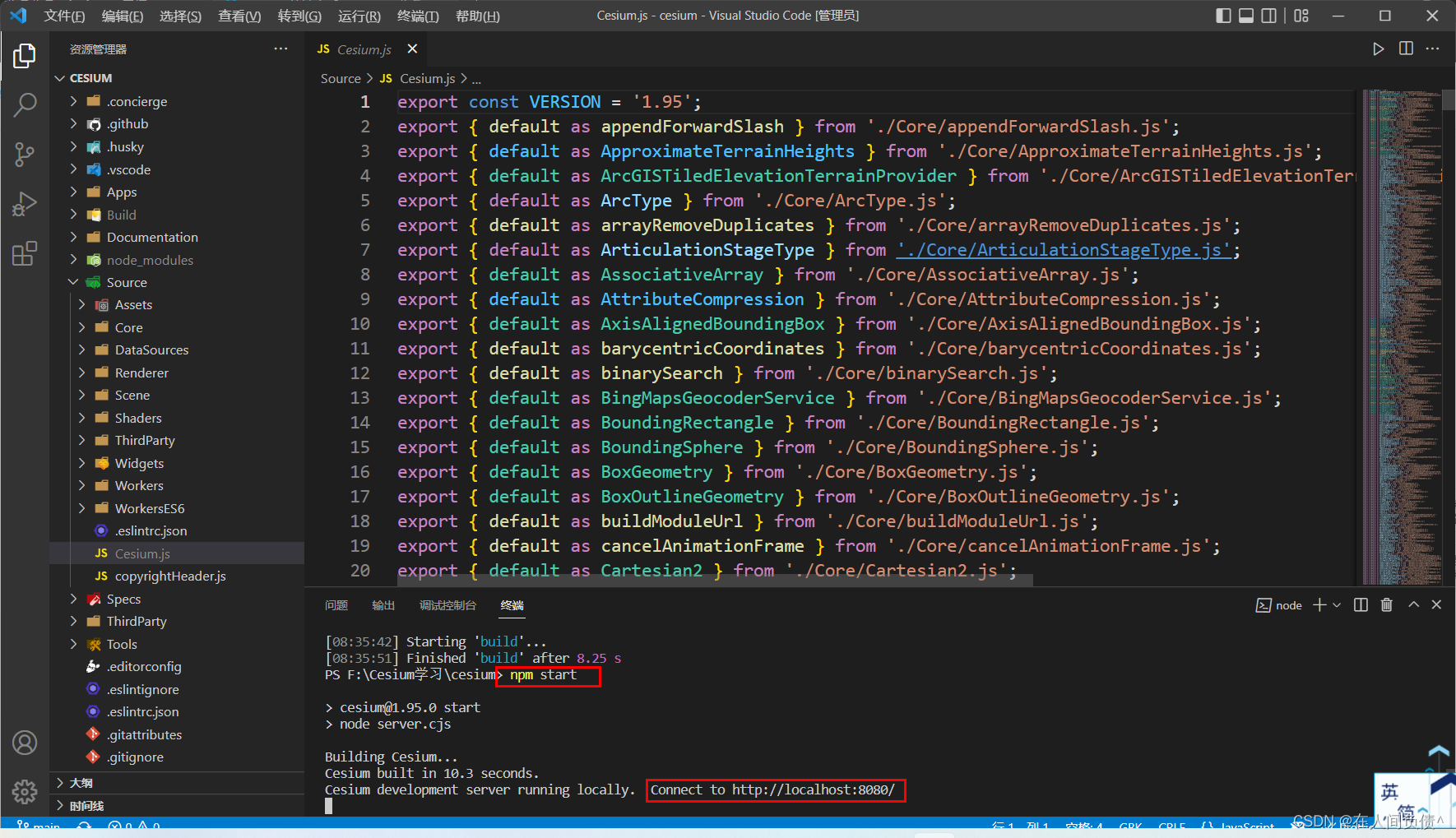Switch to the 问题 panel tab
The image size is (1456, 838).
[x=336, y=605]
